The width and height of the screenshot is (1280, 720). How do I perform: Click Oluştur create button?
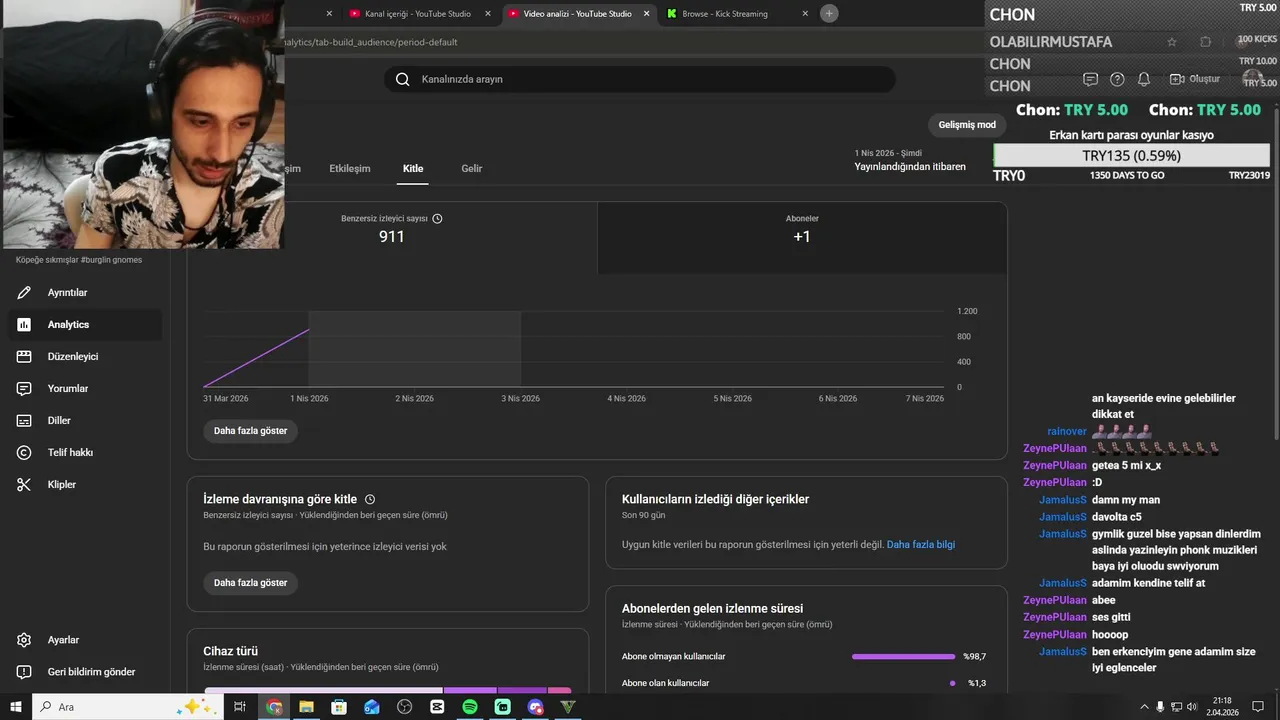pyautogui.click(x=1195, y=79)
